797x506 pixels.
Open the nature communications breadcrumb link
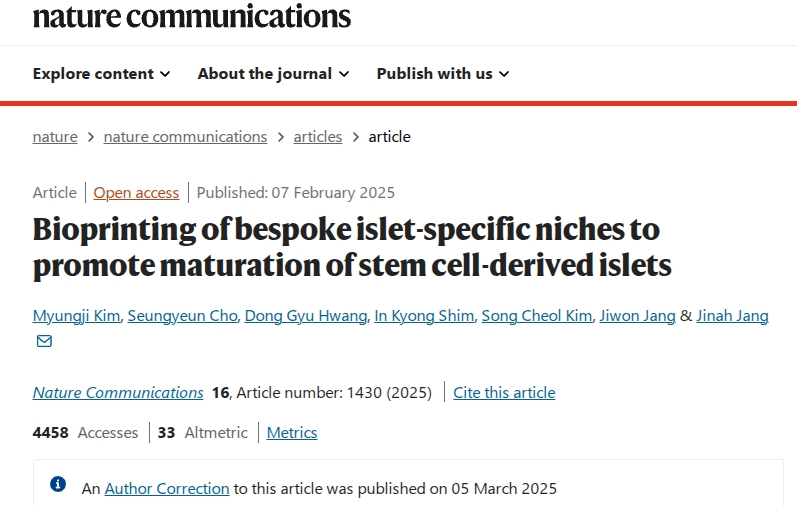pos(185,137)
